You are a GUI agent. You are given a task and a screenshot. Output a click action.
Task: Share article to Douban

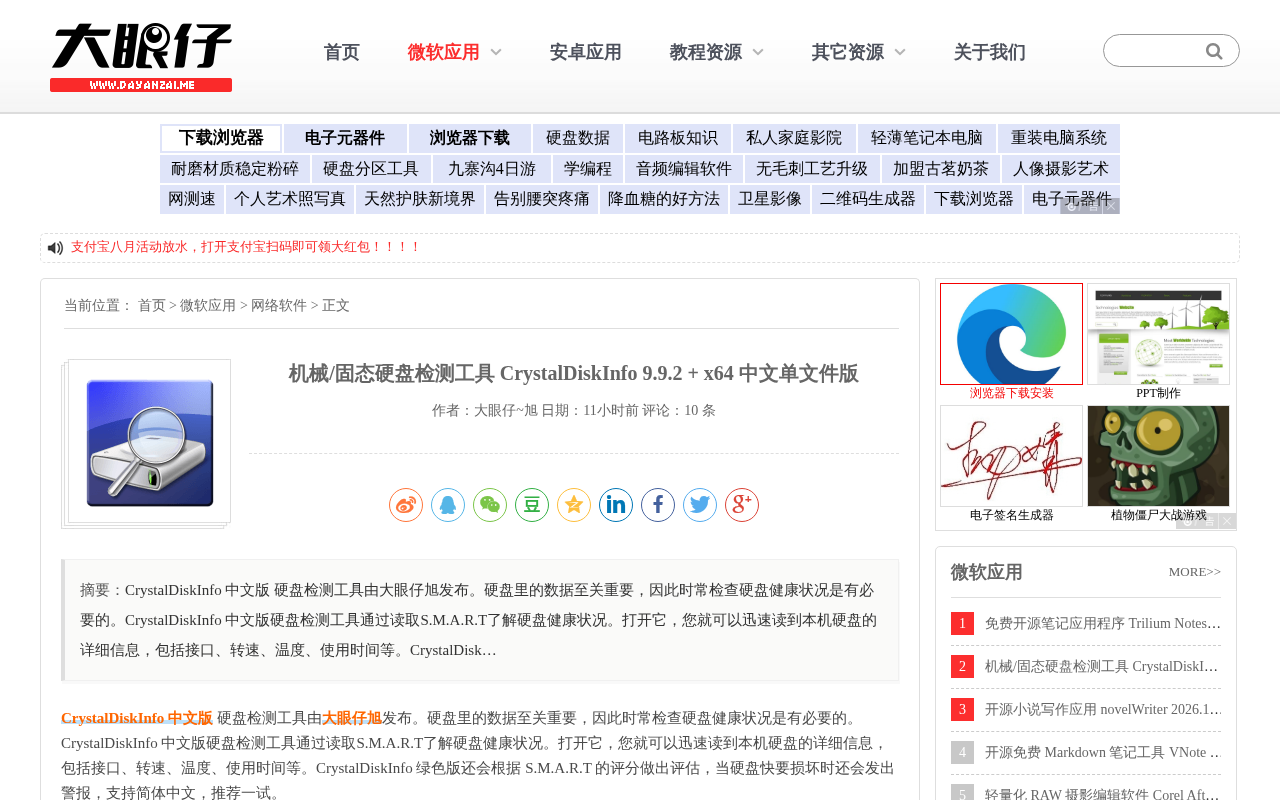pos(532,505)
